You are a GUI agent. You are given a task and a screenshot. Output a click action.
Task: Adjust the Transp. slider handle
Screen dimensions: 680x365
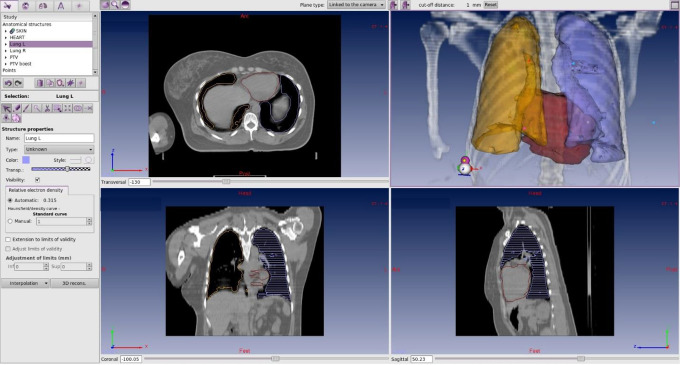67,169
